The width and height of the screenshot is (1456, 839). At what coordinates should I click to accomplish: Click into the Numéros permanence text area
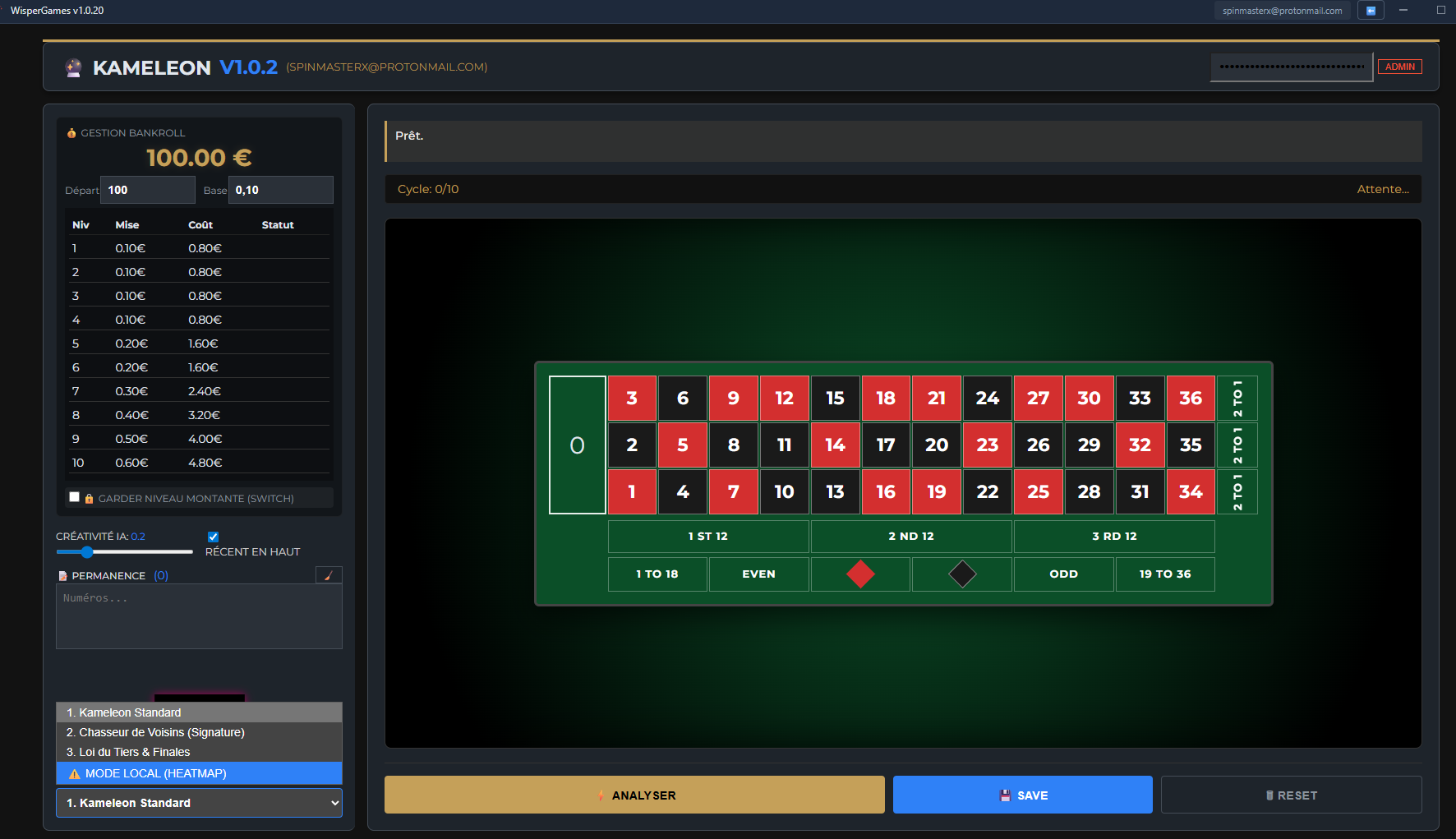coord(199,616)
